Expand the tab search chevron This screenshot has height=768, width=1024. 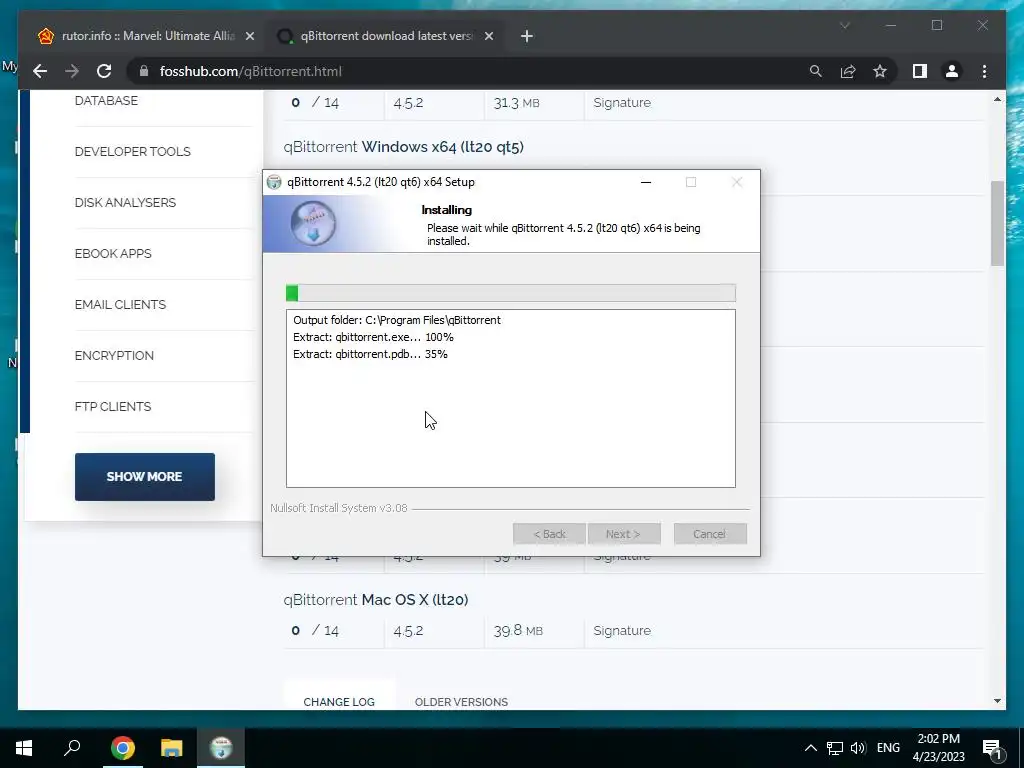click(x=844, y=25)
